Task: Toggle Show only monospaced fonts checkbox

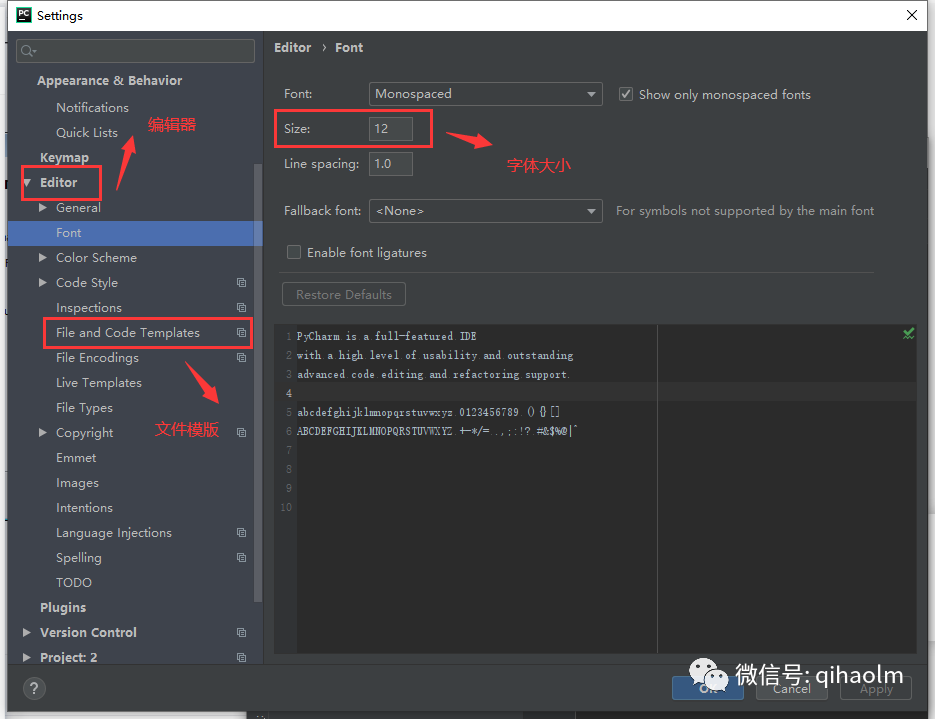Action: pos(626,94)
